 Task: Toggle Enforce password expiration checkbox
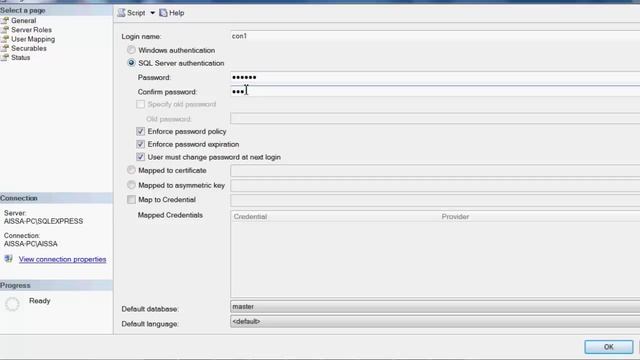pyautogui.click(x=140, y=144)
